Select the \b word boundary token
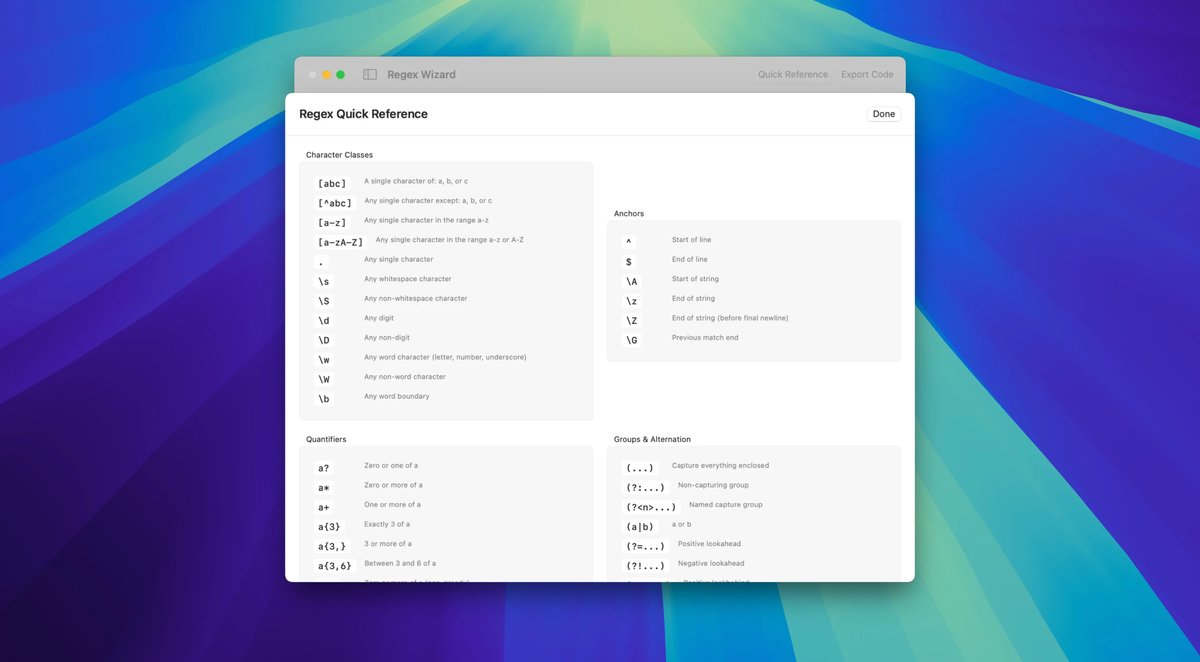This screenshot has height=662, width=1200. (322, 398)
